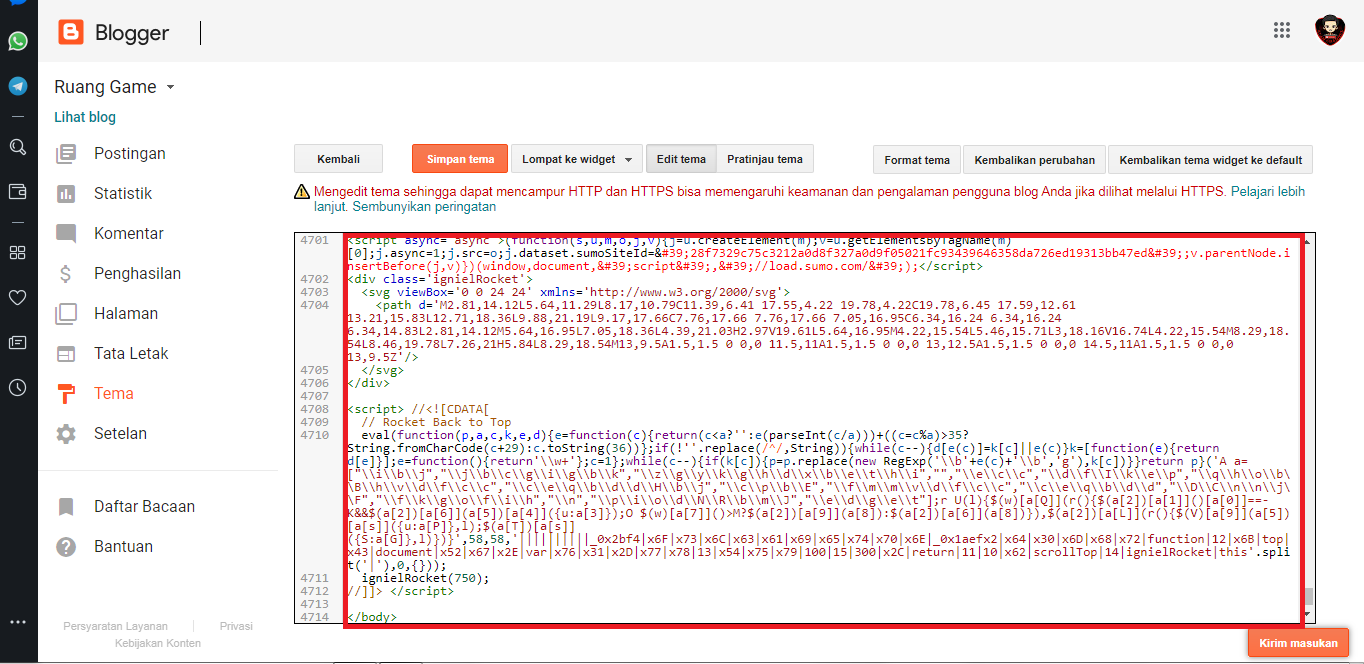Click the '// Rocket Back to Top' comment
This screenshot has width=1364, height=664.
(436, 422)
